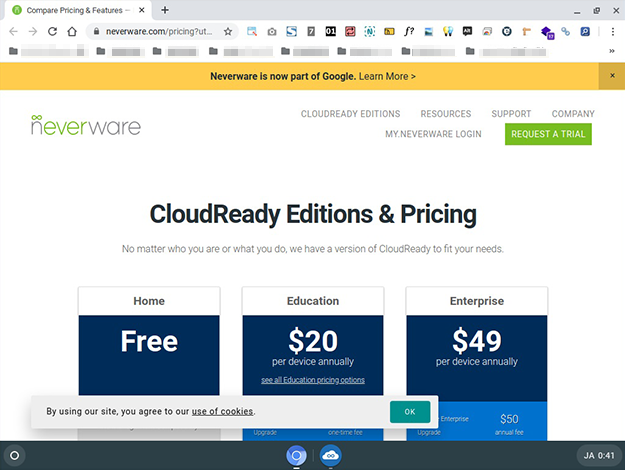The width and height of the screenshot is (625, 470).
Task: Click the $20 Education price
Action: point(313,341)
